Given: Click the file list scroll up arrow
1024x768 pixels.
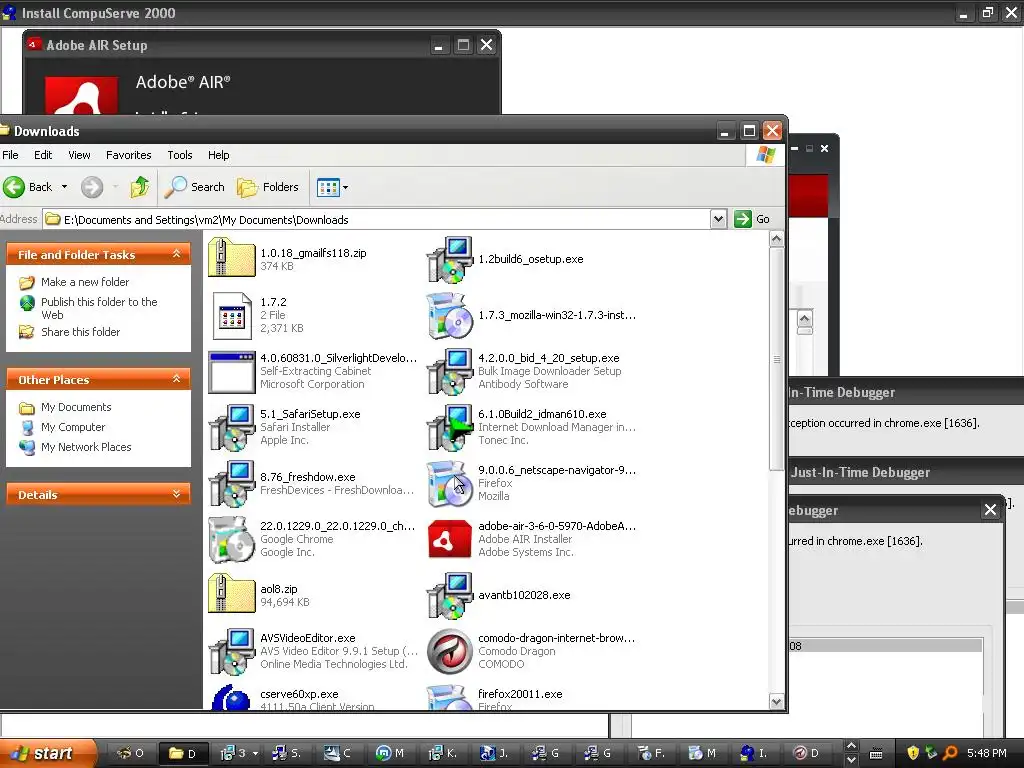Looking at the screenshot, I should tap(776, 239).
